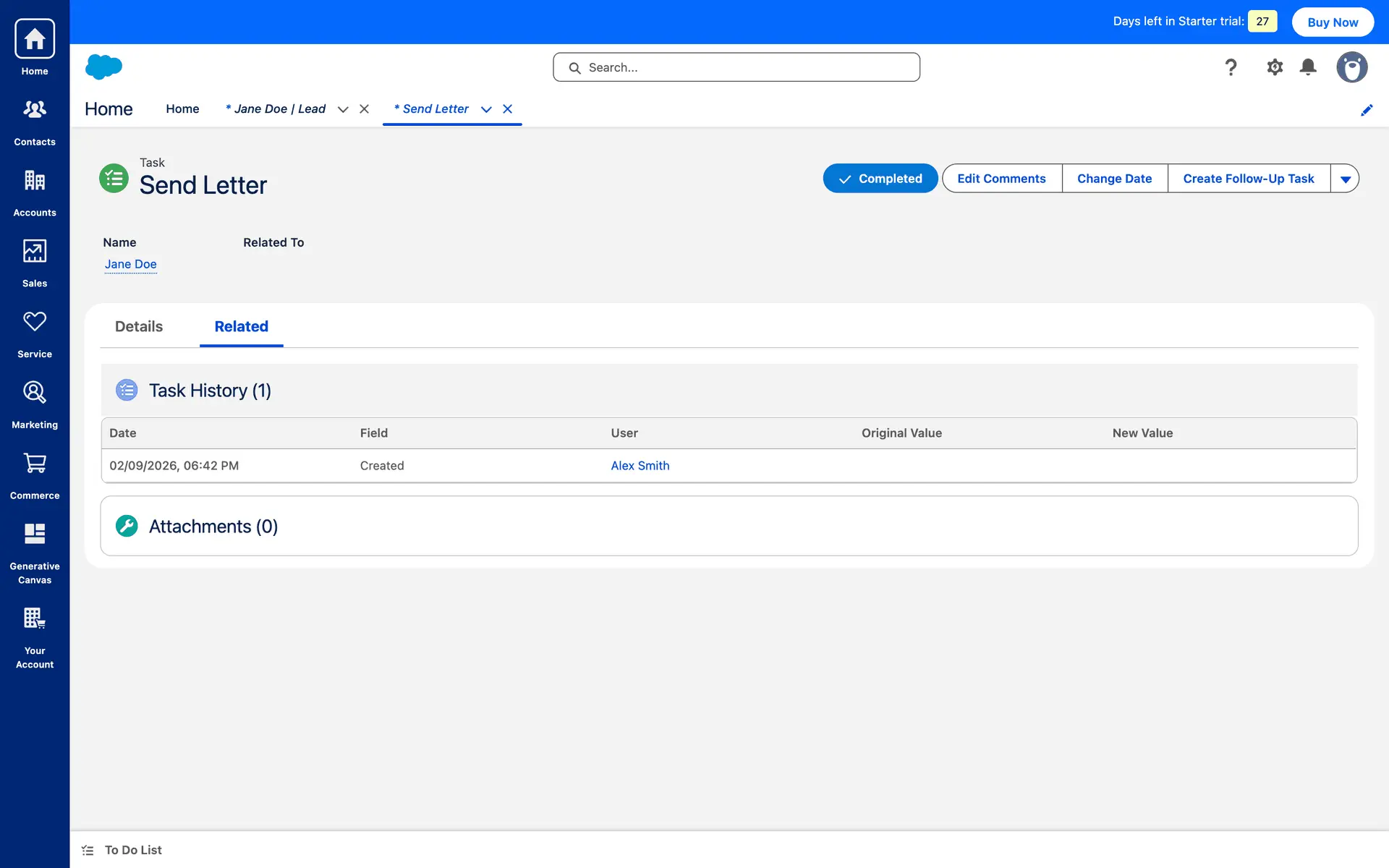Click the help question mark icon
This screenshot has height=868, width=1389.
1231,67
